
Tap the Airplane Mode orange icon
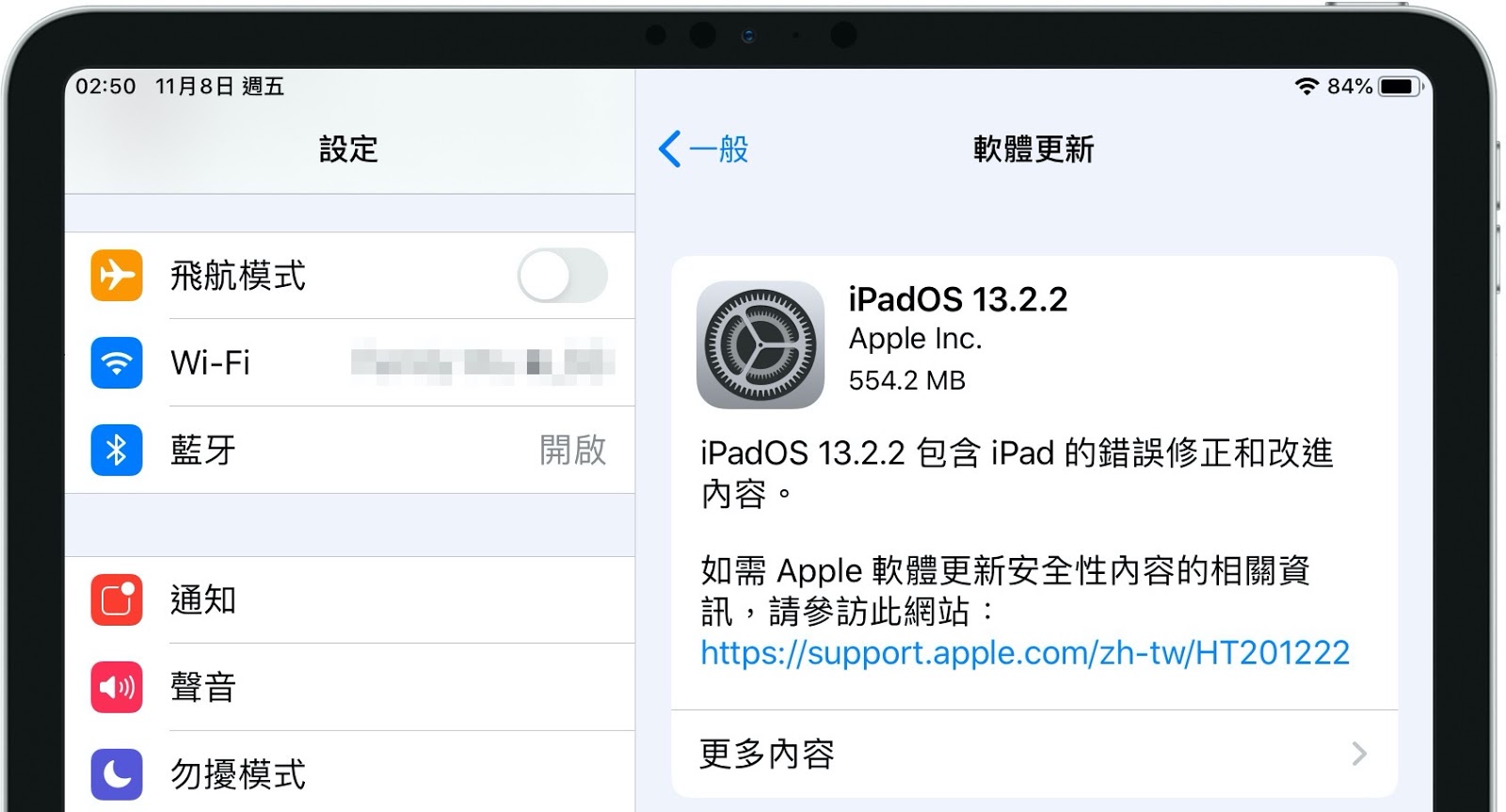117,276
